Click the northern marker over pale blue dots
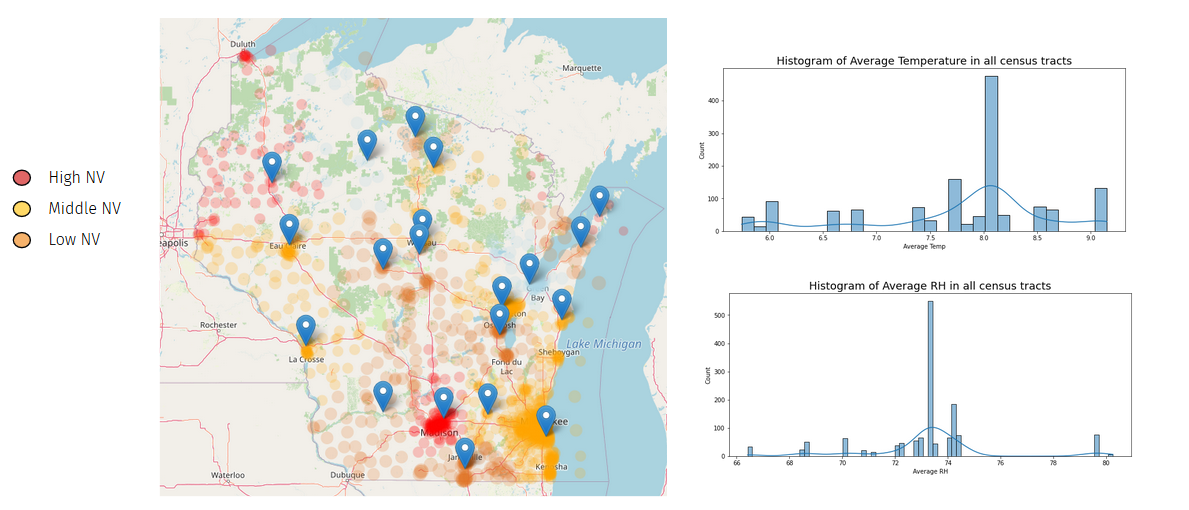Viewport: 1189px width, 510px height. point(367,144)
